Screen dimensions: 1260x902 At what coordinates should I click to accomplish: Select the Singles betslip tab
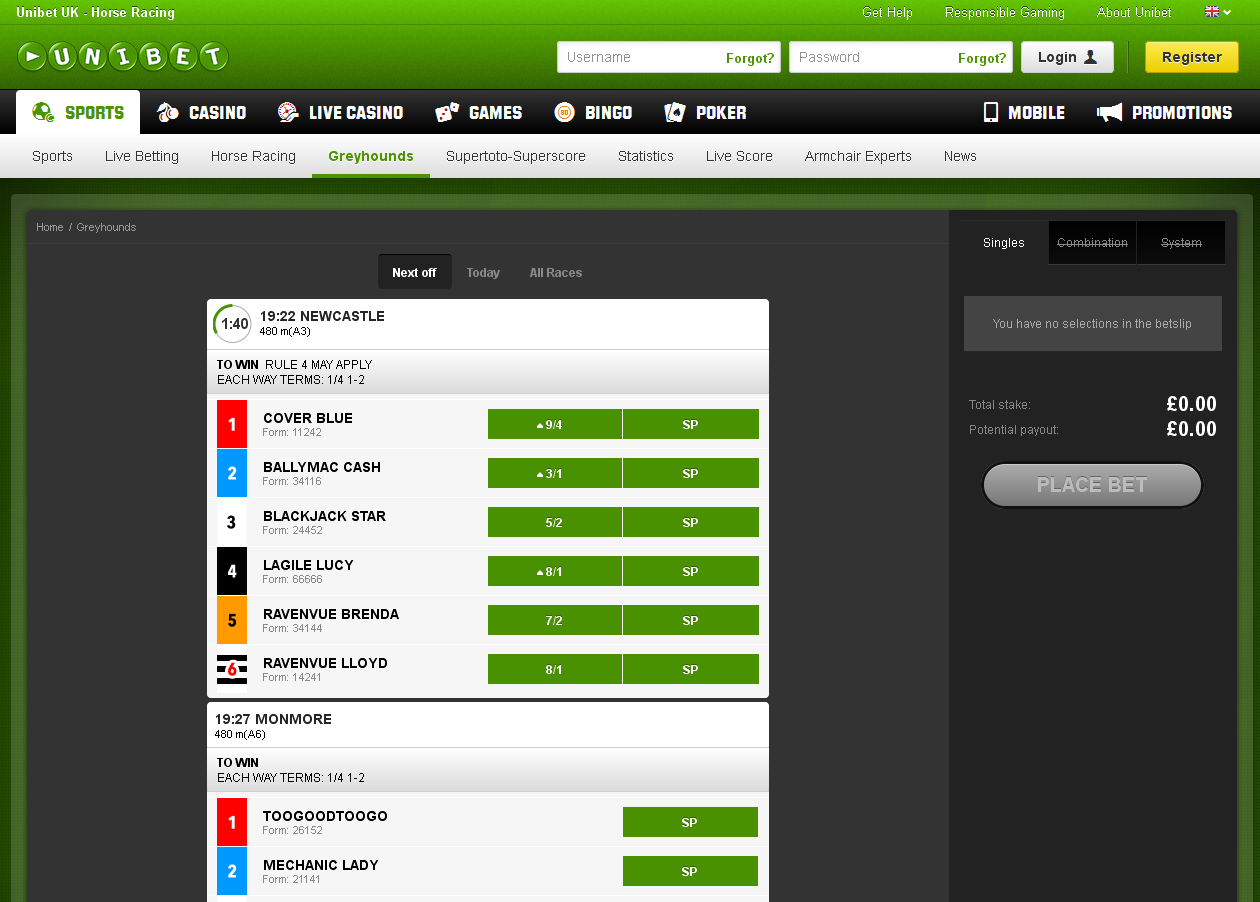tap(1004, 243)
